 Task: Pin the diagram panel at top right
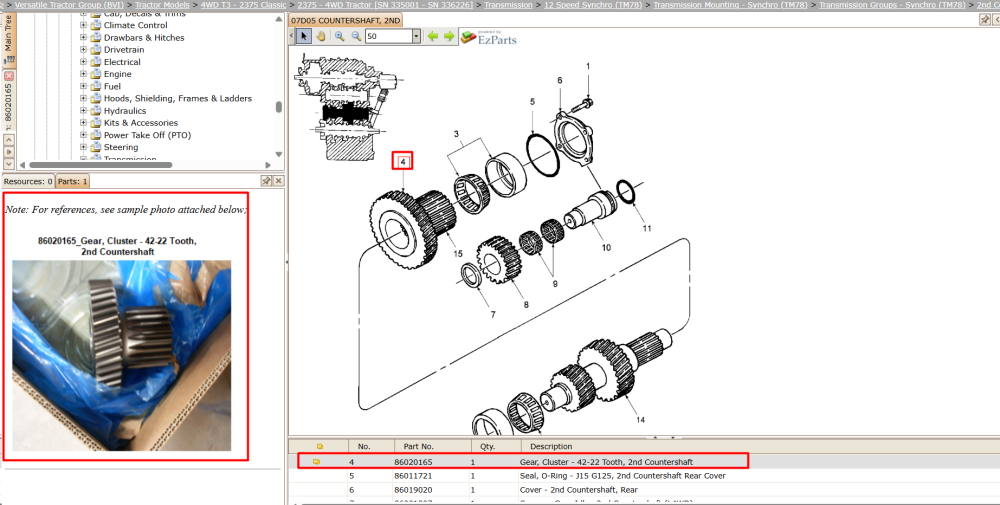tap(985, 20)
